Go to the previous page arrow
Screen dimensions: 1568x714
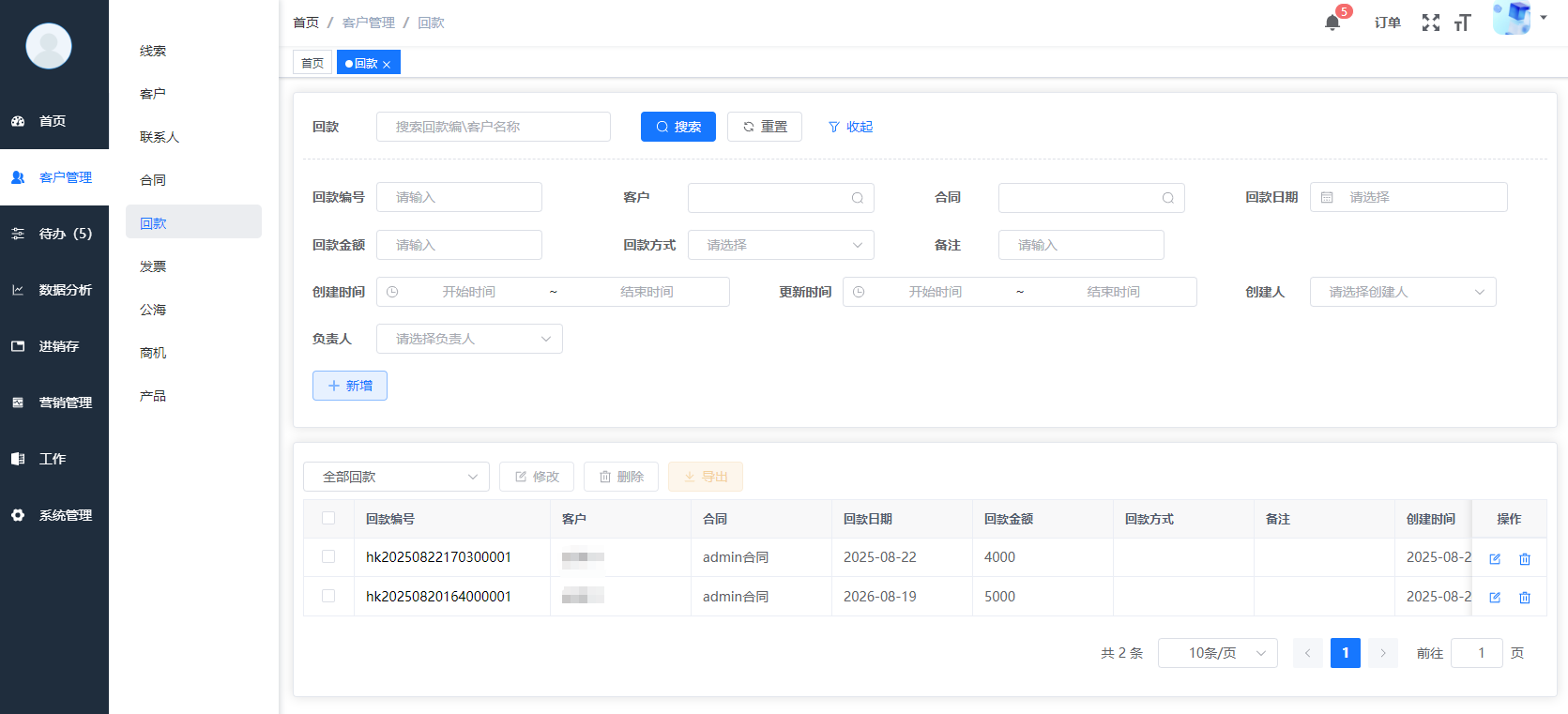tap(1307, 653)
